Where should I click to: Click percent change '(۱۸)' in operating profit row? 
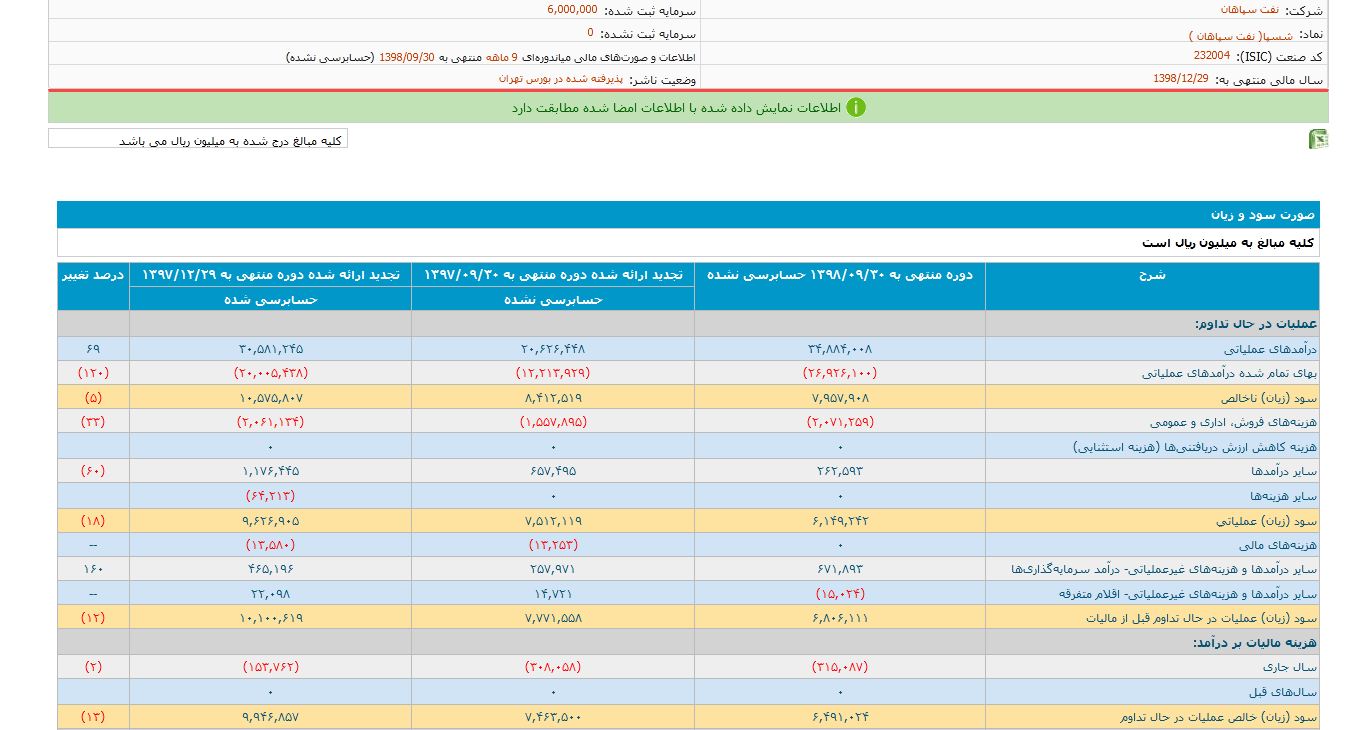pos(93,520)
